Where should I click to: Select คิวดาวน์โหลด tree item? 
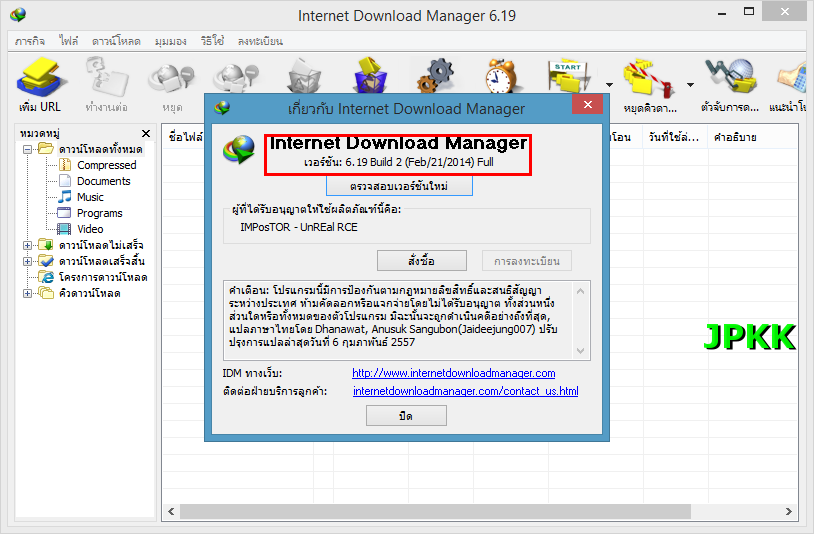[89, 293]
